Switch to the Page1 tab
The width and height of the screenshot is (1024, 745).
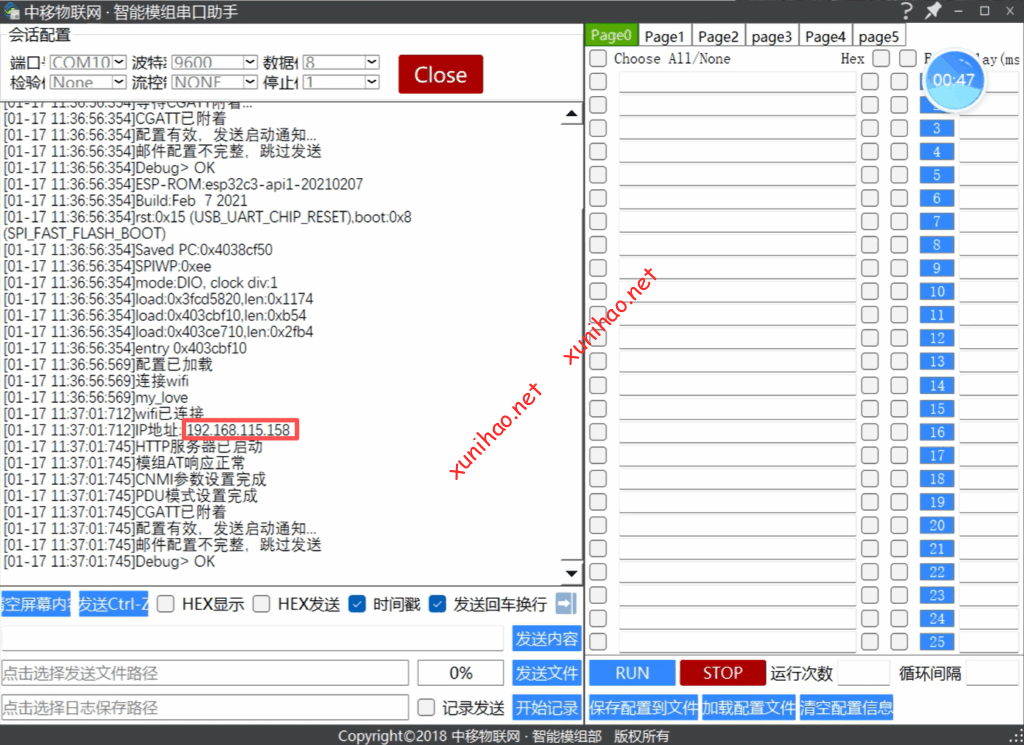tap(664, 36)
